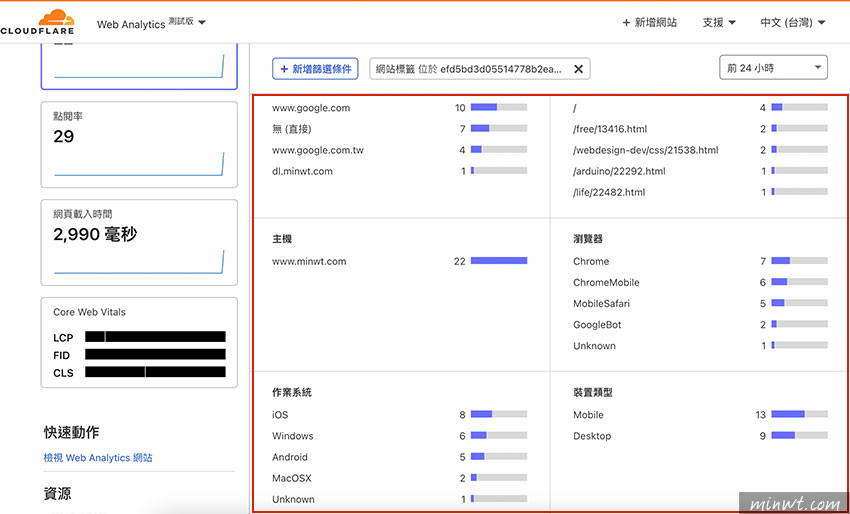The image size is (850, 514).
Task: Click the MobileSafari browser row
Action: tap(700, 304)
